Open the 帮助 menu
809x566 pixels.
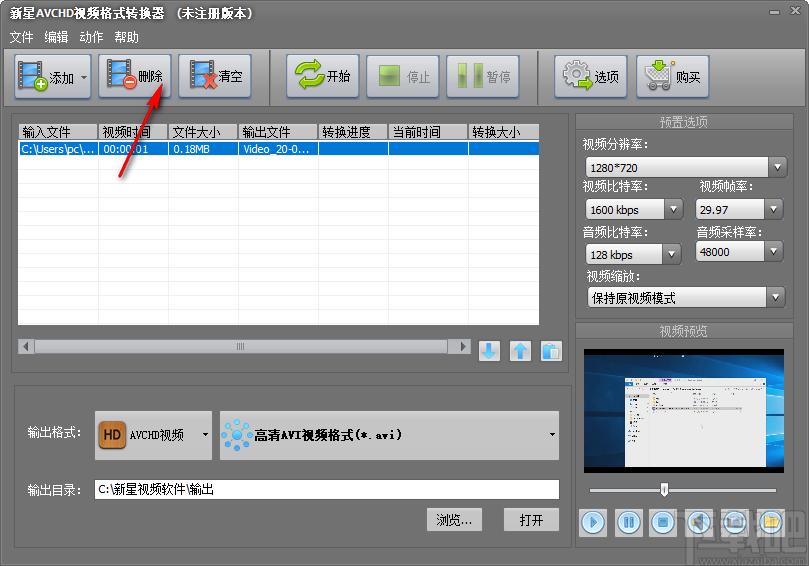coord(126,37)
